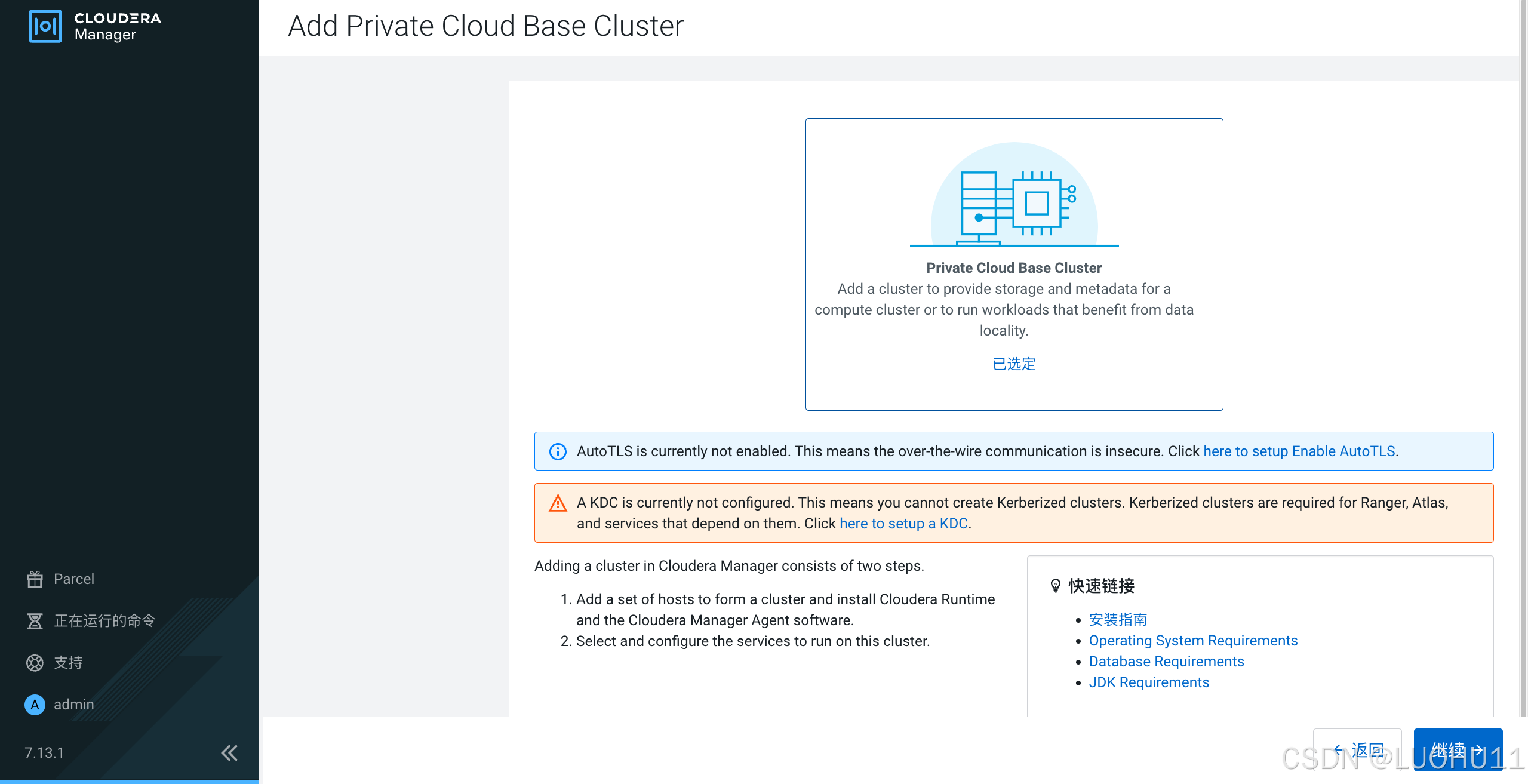
Task: Click the setup Enable AutoTLS link
Action: [x=1299, y=451]
